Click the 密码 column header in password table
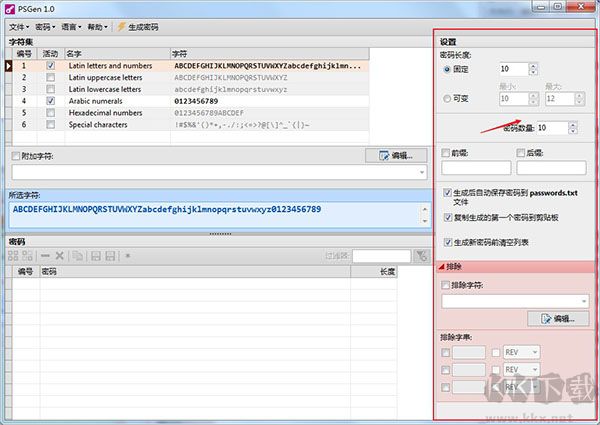Screen dimensions: 600x425 click(x=195, y=272)
